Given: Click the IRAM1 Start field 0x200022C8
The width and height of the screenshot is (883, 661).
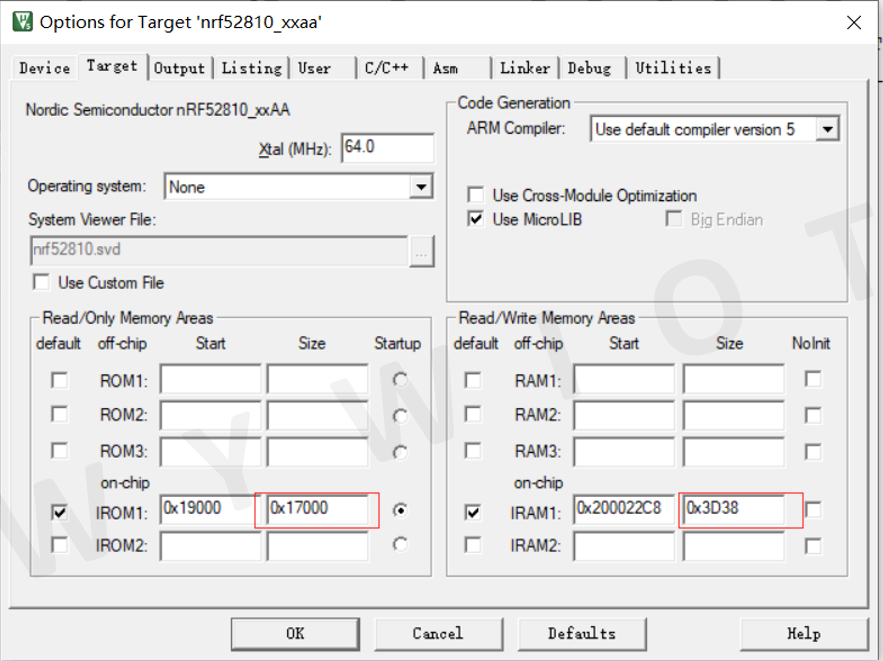Looking at the screenshot, I should click(x=624, y=509).
